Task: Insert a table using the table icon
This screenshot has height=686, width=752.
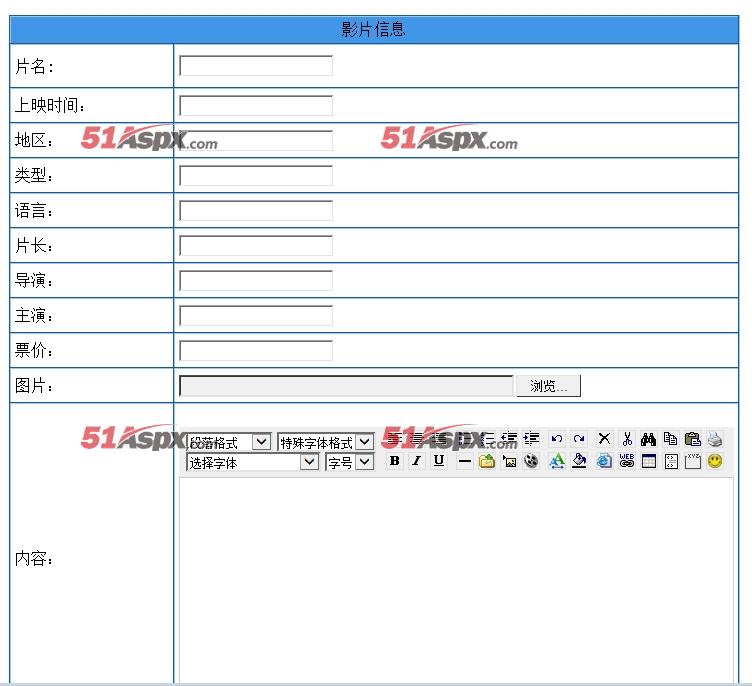Action: click(649, 461)
